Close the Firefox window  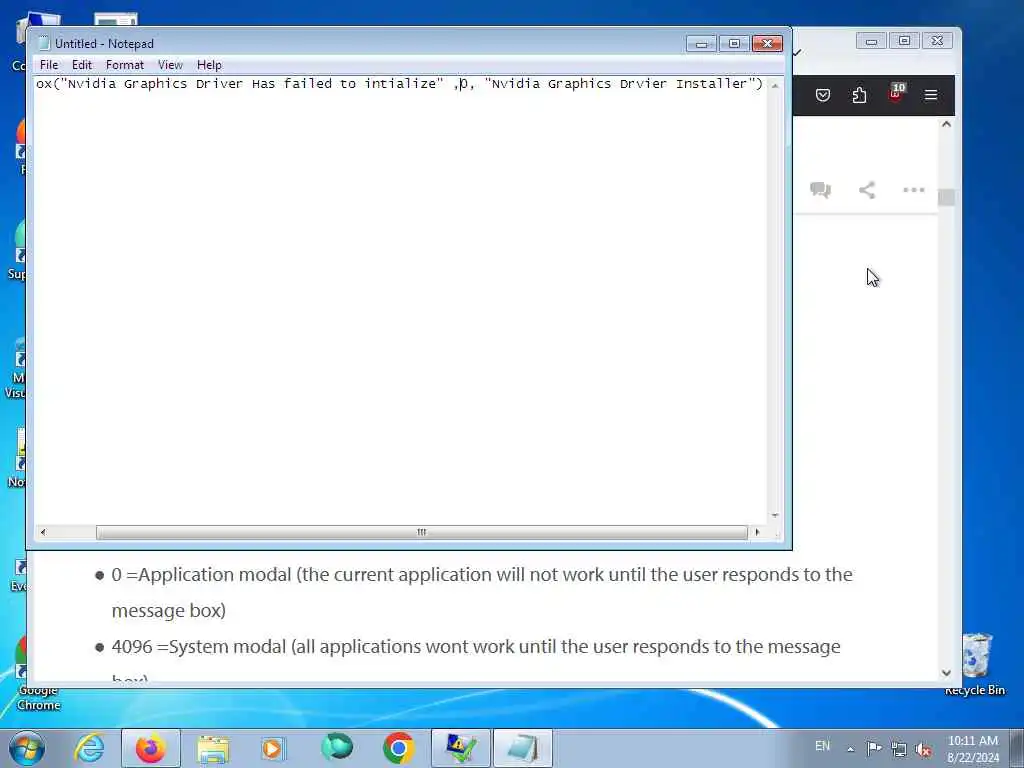click(938, 41)
